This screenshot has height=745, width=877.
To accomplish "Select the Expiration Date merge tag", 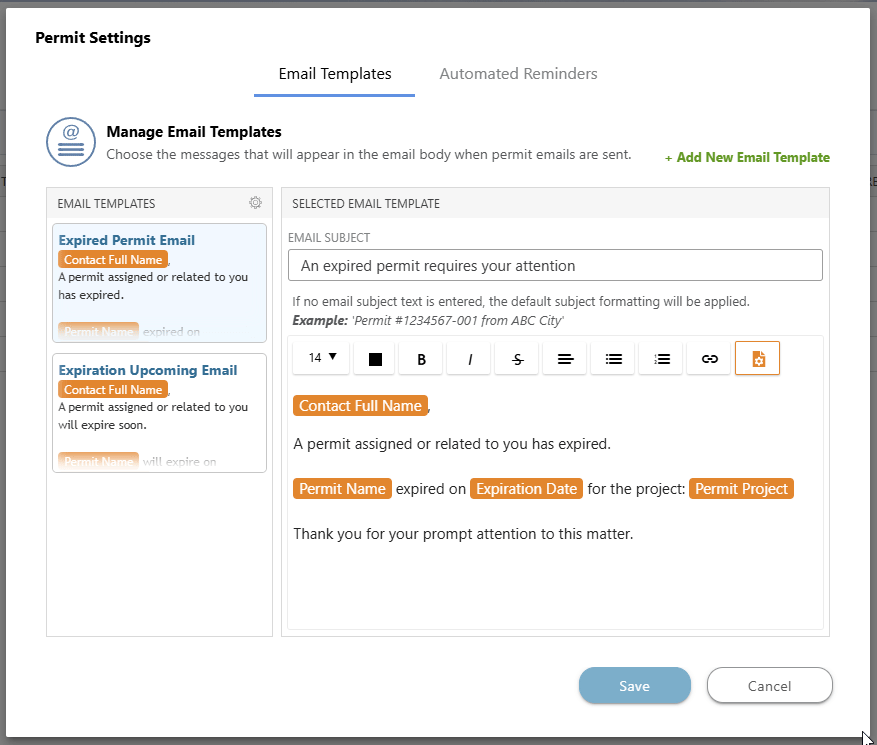I will pos(526,489).
